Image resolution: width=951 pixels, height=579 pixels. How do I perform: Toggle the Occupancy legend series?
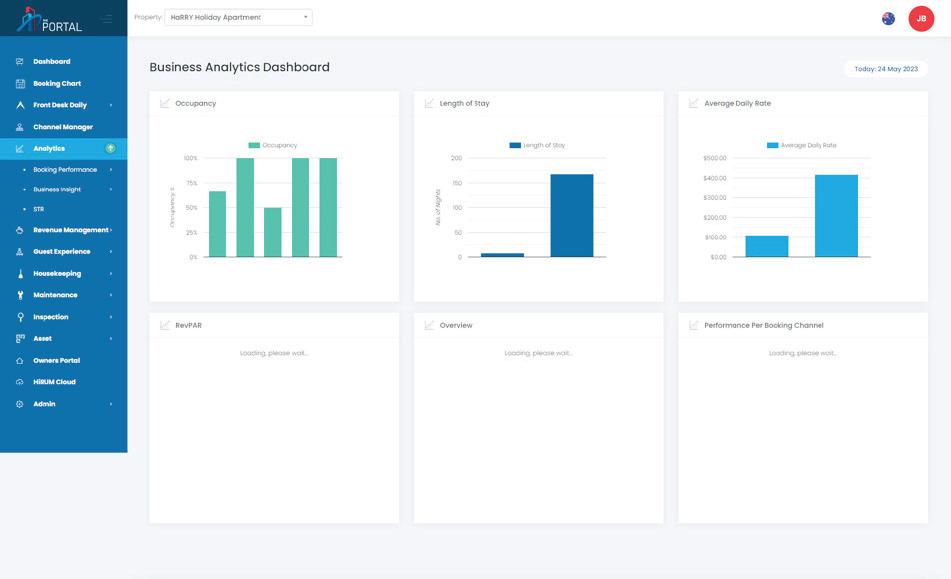click(x=273, y=146)
